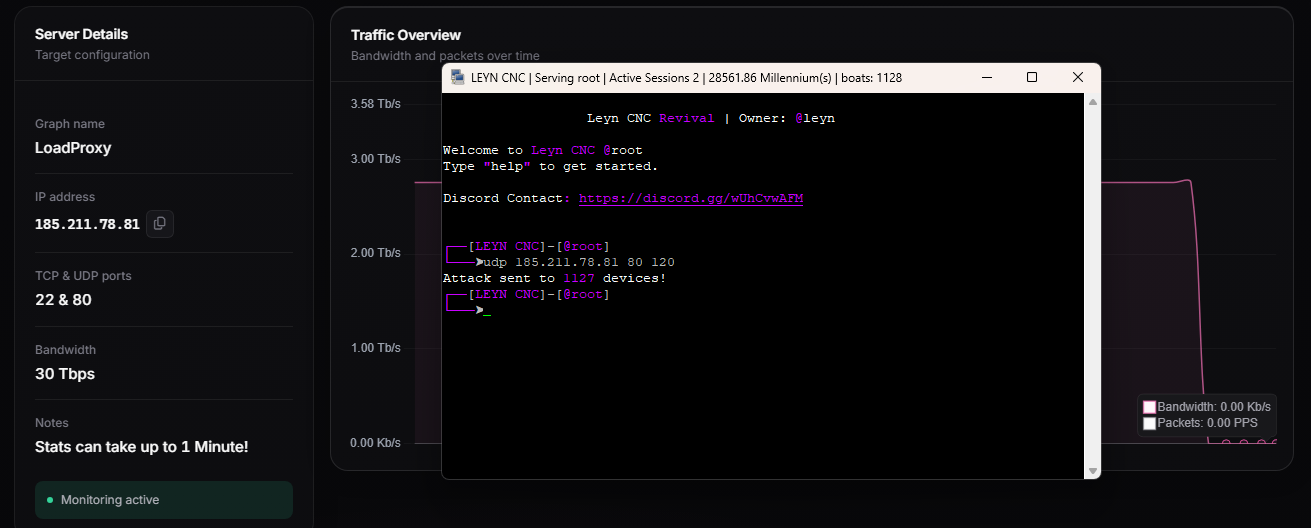Maximize the LEYN CNC terminal window
Image resolution: width=1311 pixels, height=528 pixels.
click(x=1032, y=77)
